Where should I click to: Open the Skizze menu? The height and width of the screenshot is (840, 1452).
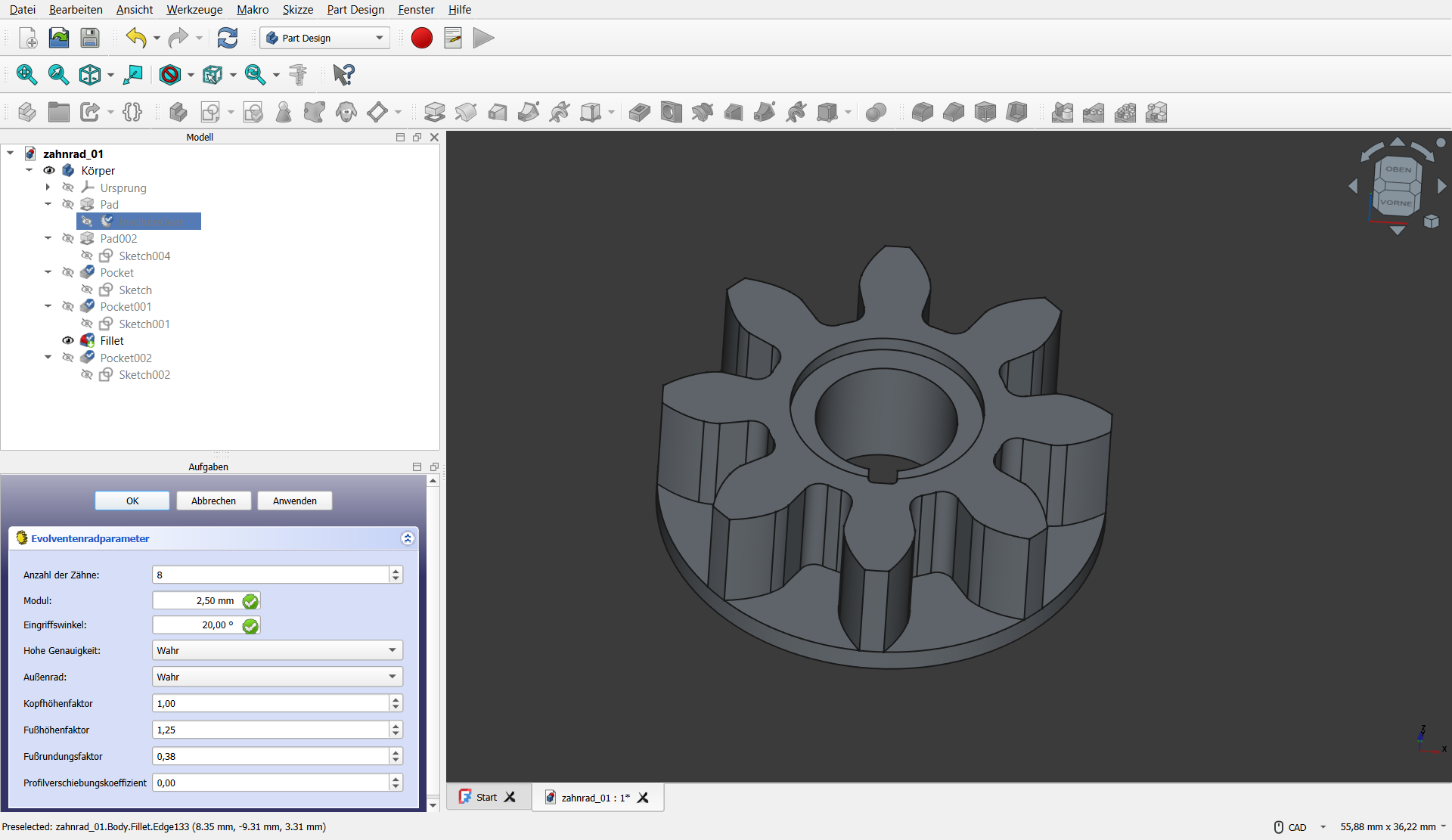298,10
